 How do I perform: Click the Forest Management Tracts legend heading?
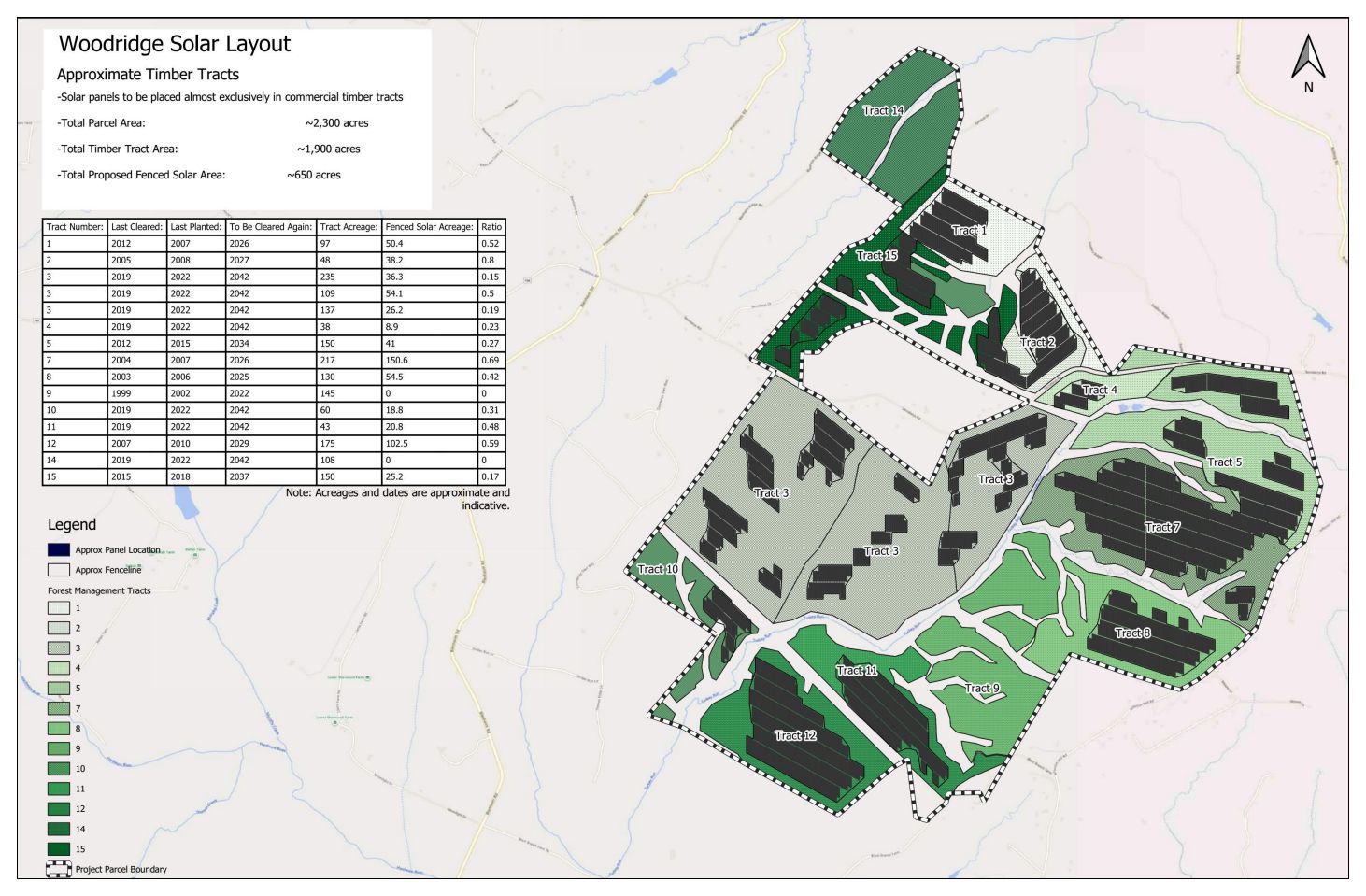coord(99,590)
